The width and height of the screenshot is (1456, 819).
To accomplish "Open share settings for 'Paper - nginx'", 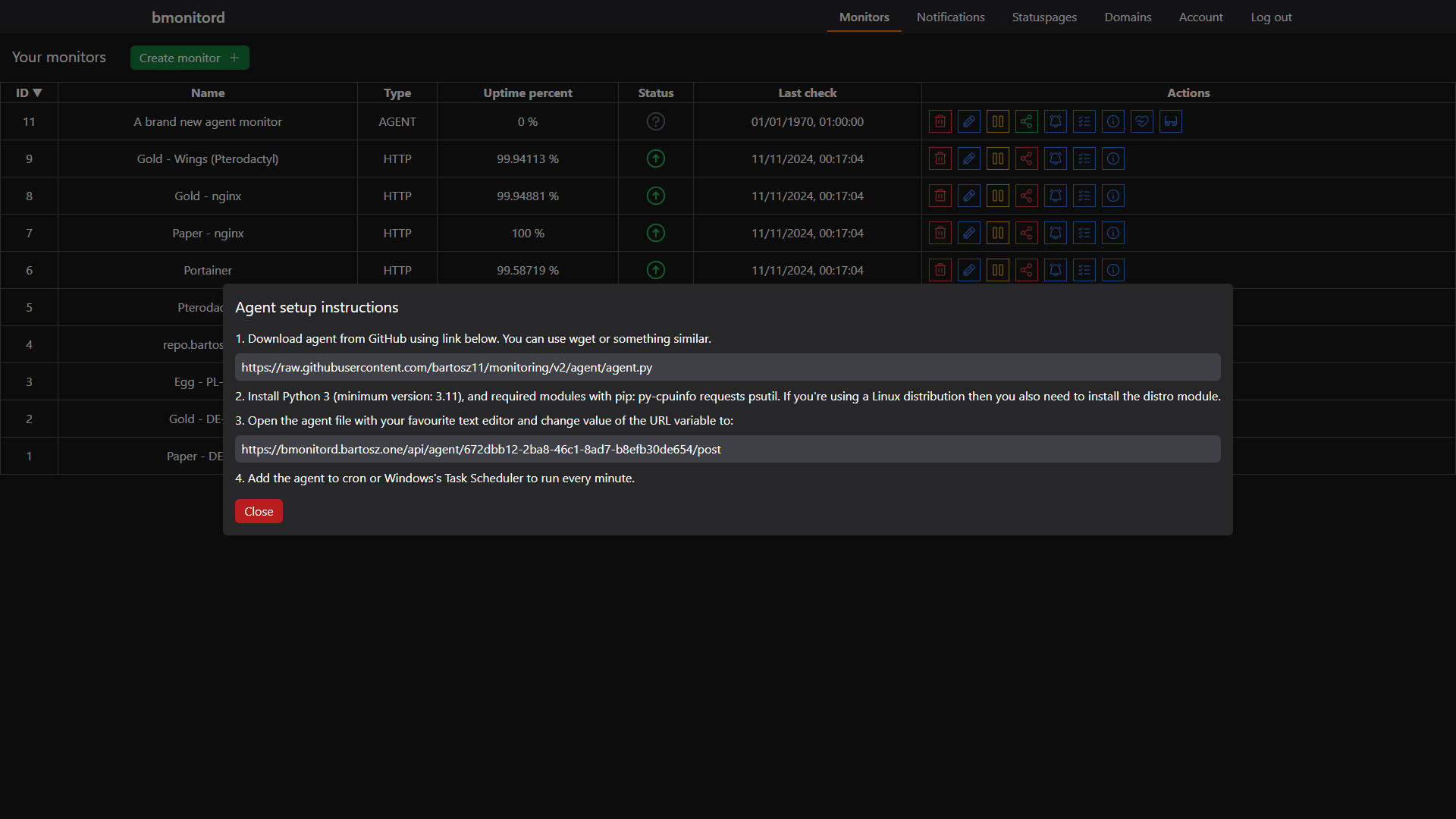I will click(1026, 233).
